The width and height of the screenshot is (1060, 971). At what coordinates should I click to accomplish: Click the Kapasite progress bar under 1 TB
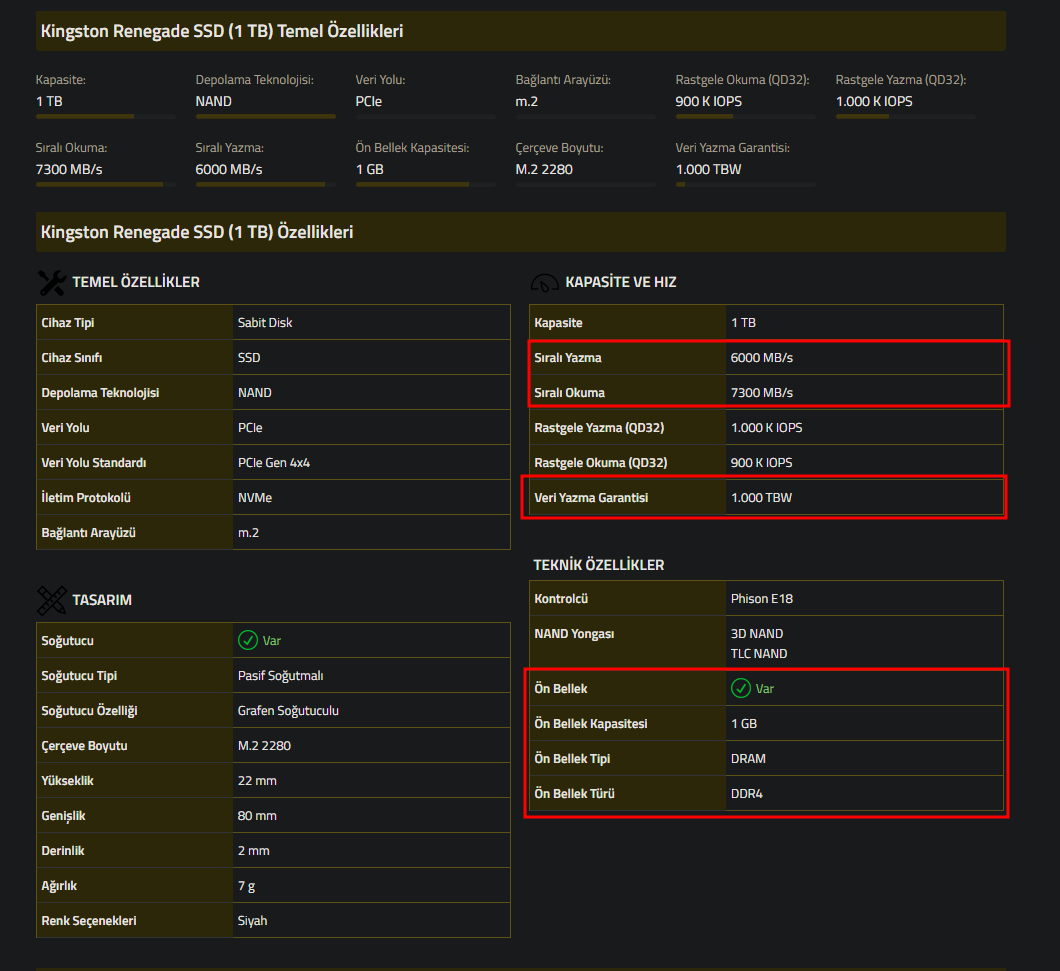click(x=105, y=117)
